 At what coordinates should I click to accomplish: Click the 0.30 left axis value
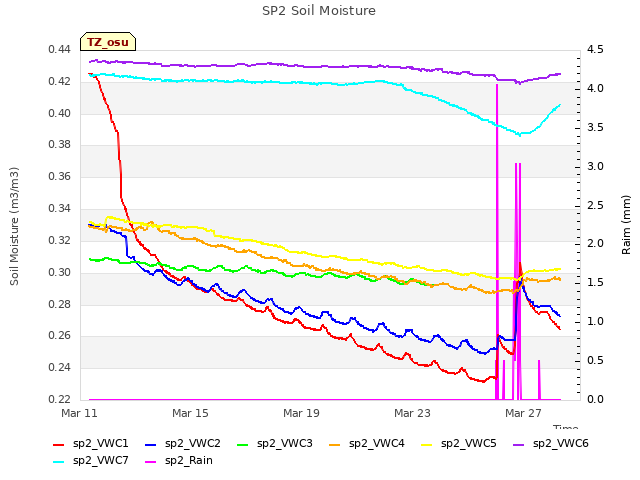(x=60, y=272)
